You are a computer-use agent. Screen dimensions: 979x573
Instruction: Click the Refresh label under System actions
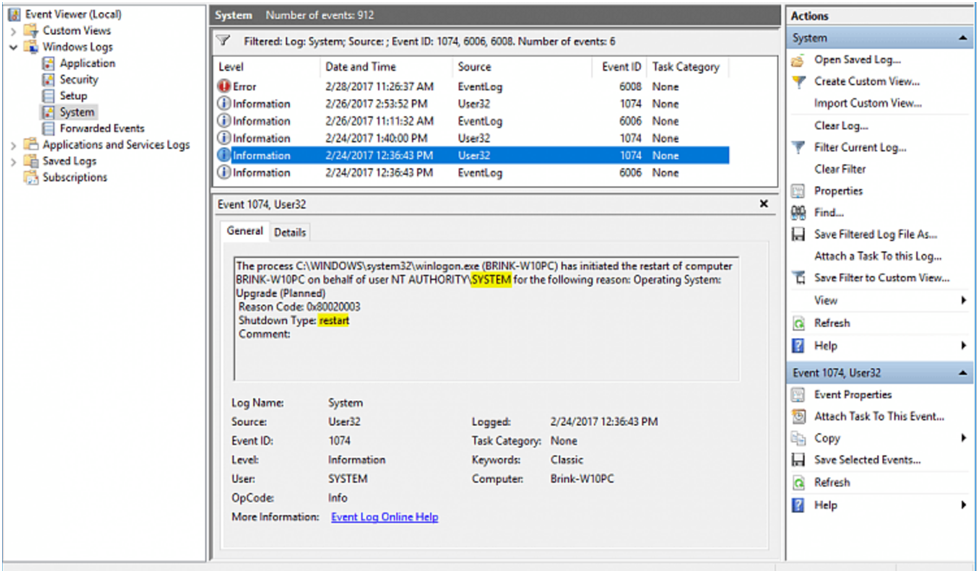coord(832,323)
